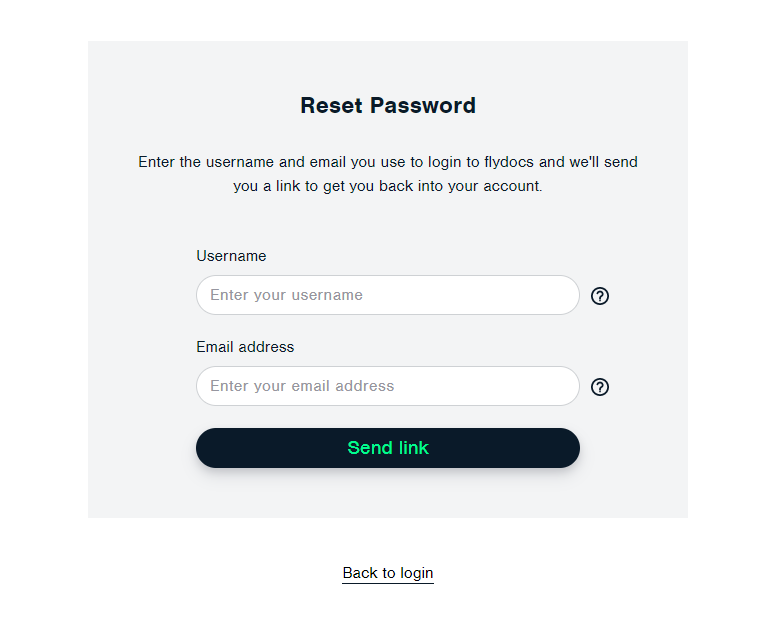Click the word 'Password' in the heading
This screenshot has width=772, height=618.
423,105
